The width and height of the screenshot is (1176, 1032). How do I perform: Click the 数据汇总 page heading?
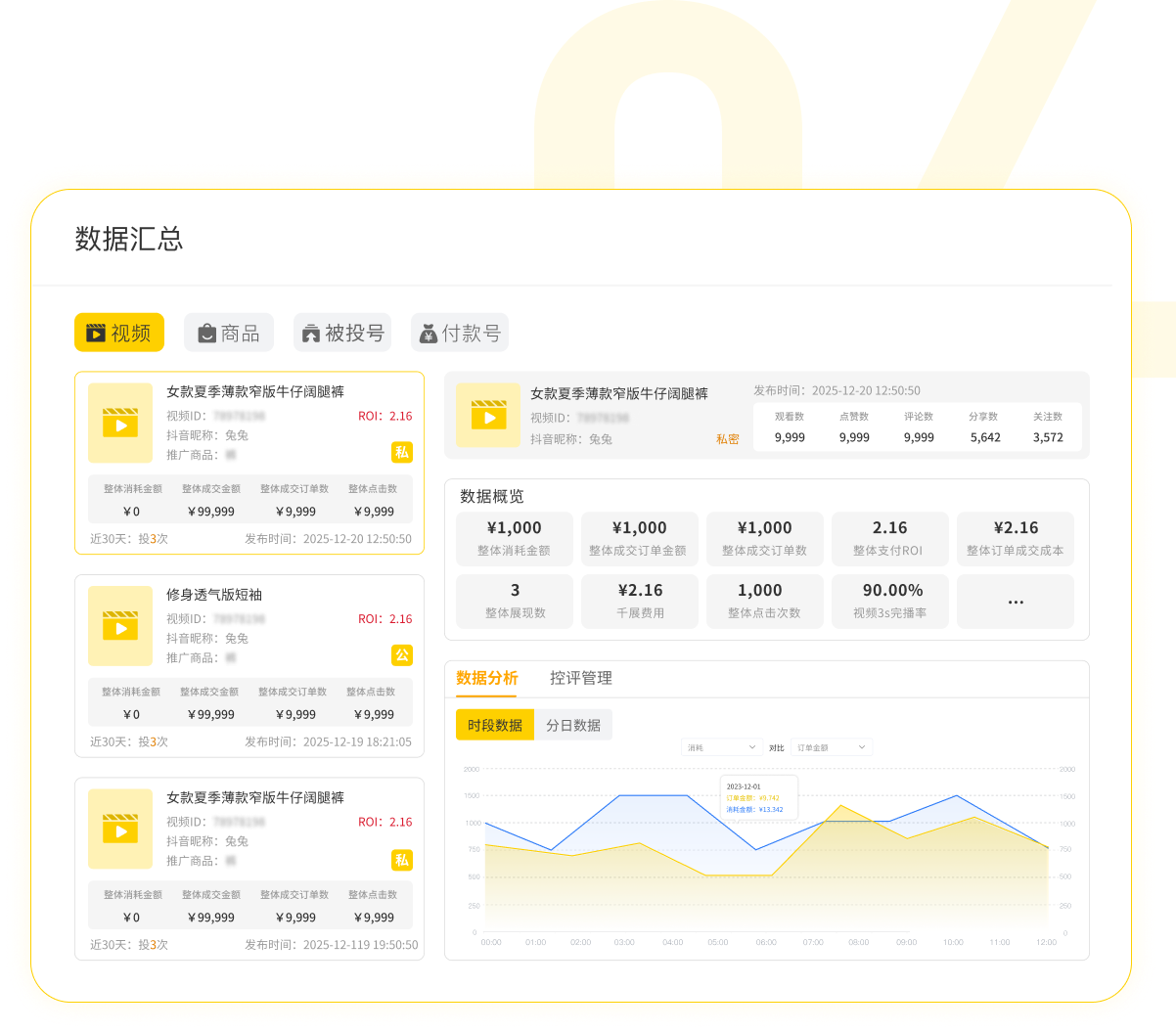coord(129,239)
